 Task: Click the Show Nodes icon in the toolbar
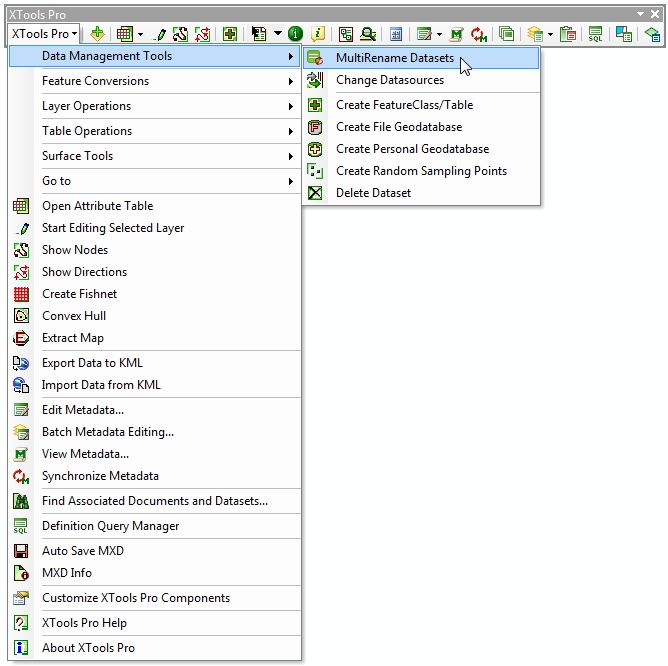pos(180,34)
